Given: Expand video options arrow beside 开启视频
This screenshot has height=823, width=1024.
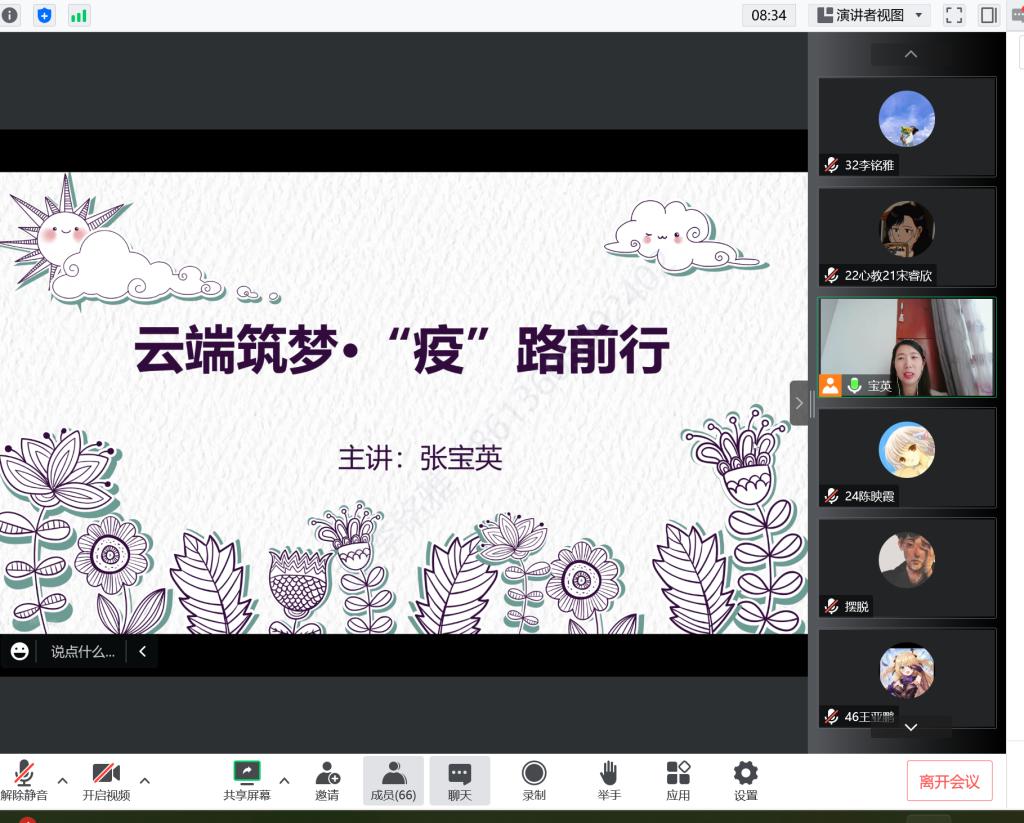Looking at the screenshot, I should point(145,780).
